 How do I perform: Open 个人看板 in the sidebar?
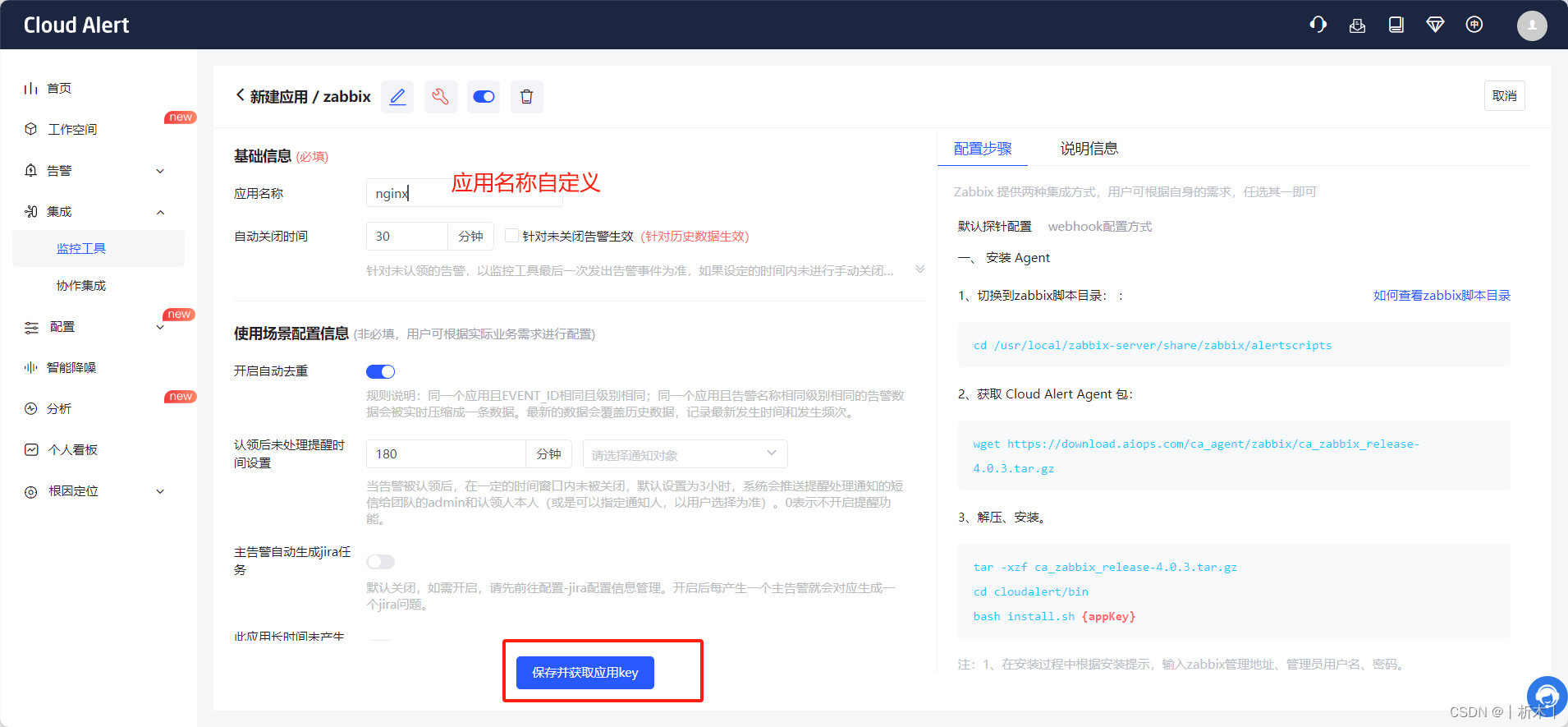click(72, 449)
